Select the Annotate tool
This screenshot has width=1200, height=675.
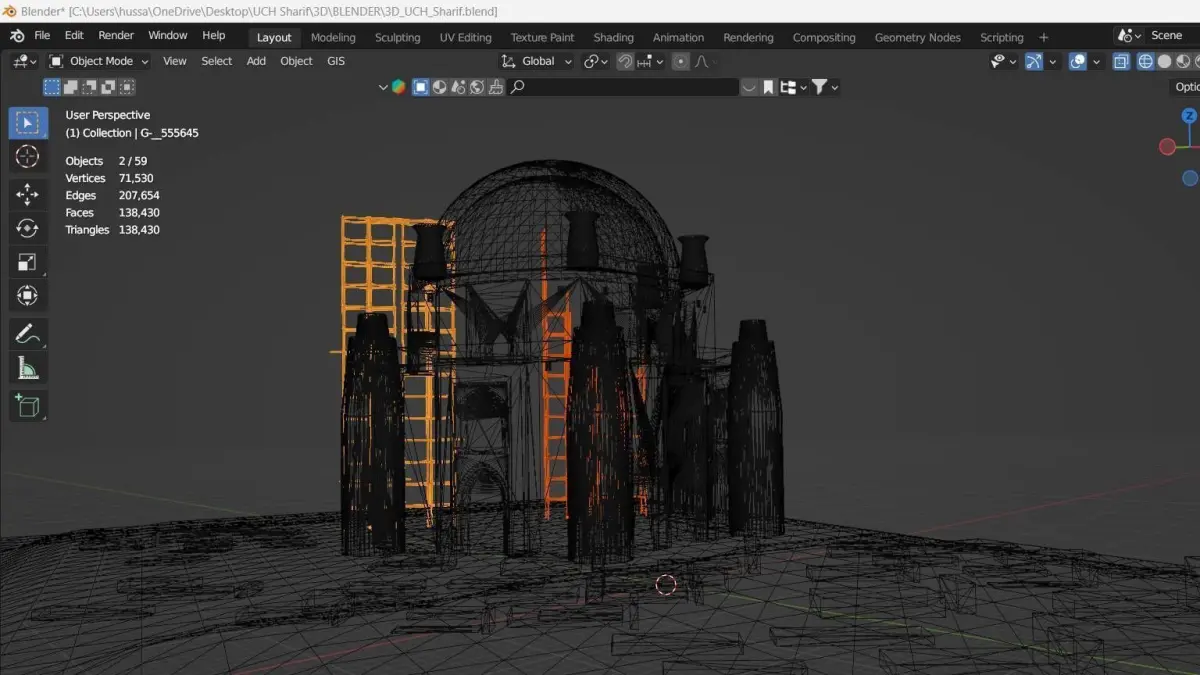(27, 334)
